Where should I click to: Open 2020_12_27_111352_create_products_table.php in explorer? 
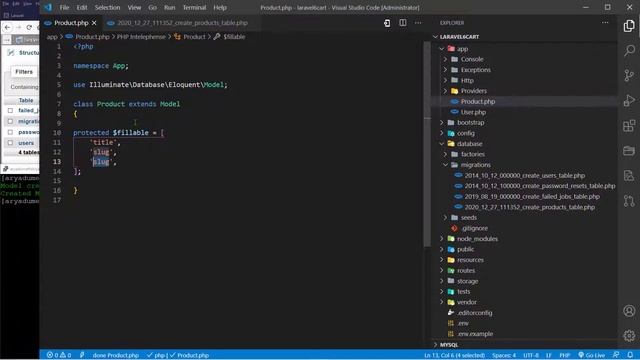[x=529, y=207]
